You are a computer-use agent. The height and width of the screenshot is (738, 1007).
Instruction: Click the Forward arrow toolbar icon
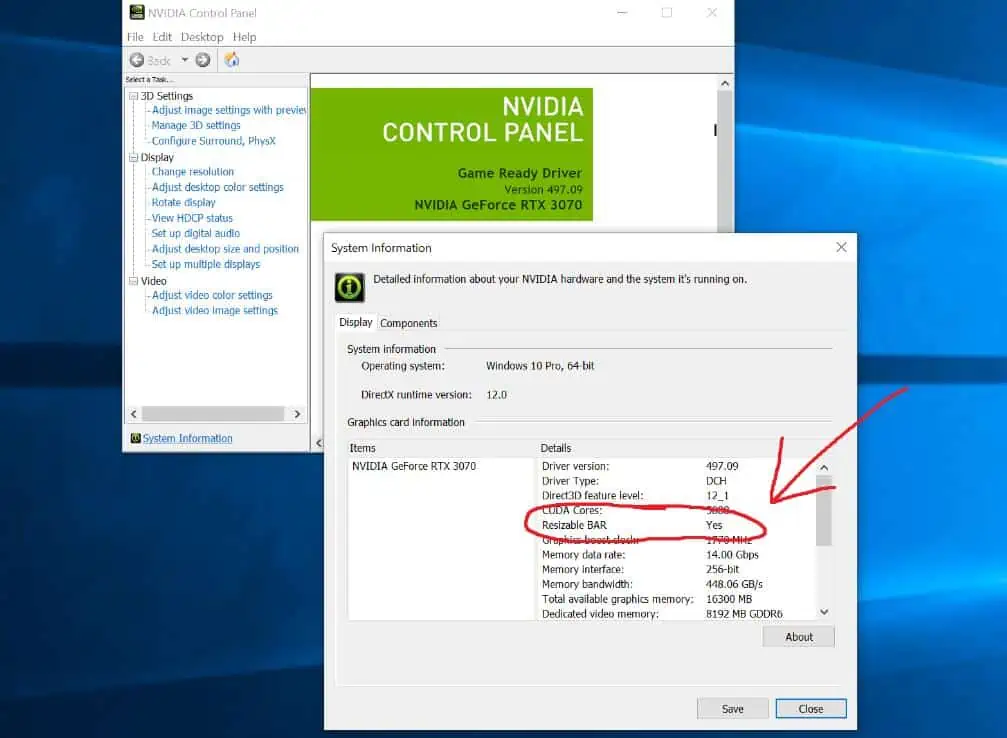(203, 60)
